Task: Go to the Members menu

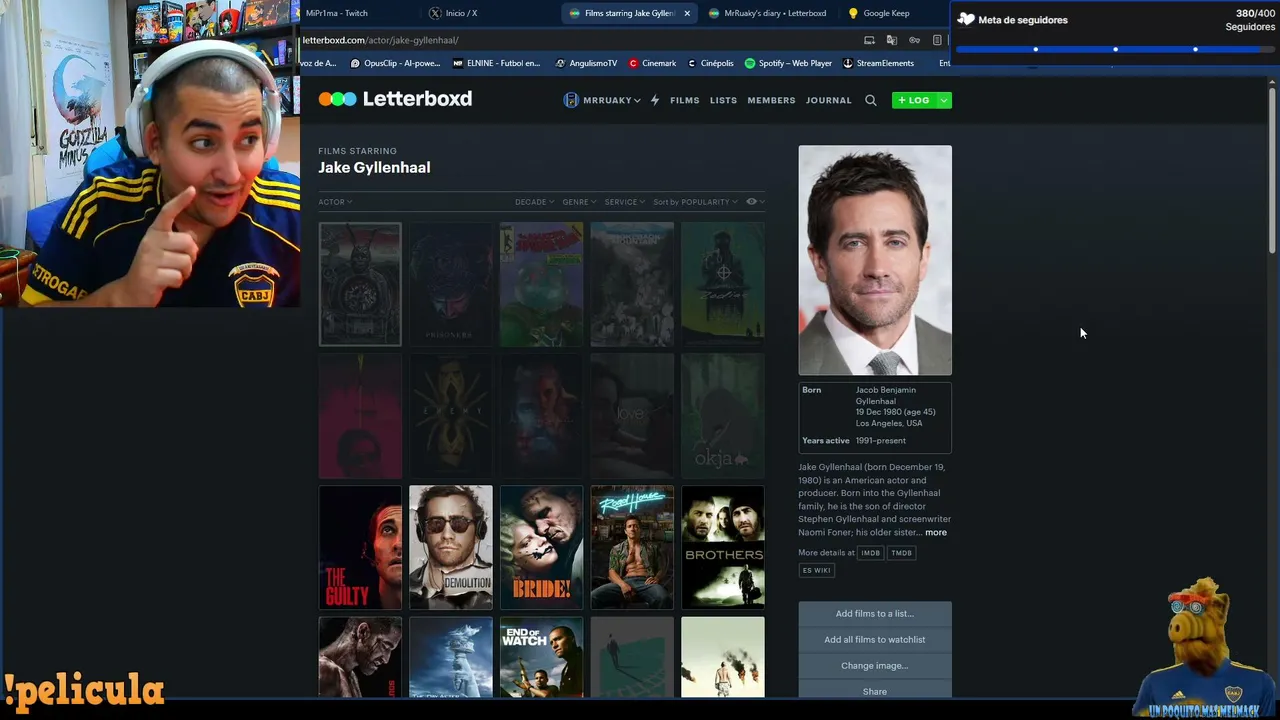Action: tap(771, 100)
